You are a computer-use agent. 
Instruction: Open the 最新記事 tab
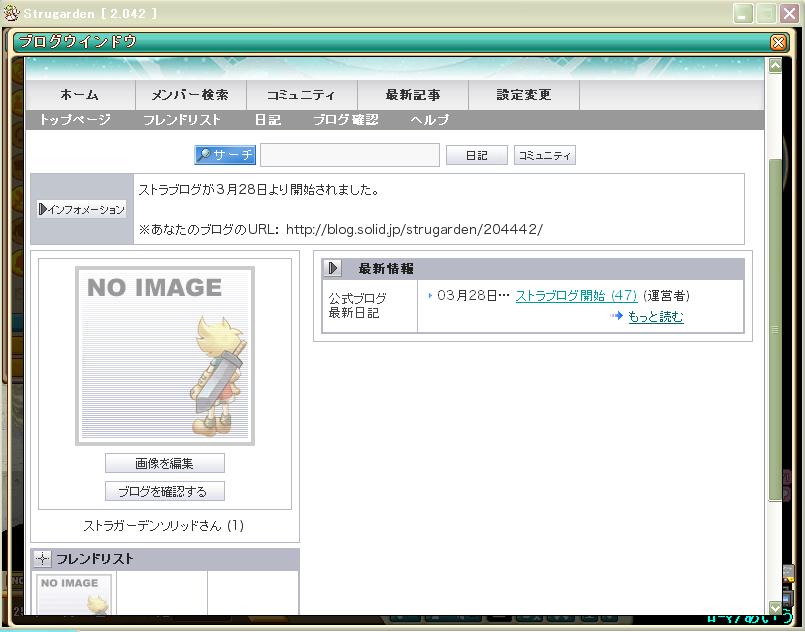click(412, 95)
